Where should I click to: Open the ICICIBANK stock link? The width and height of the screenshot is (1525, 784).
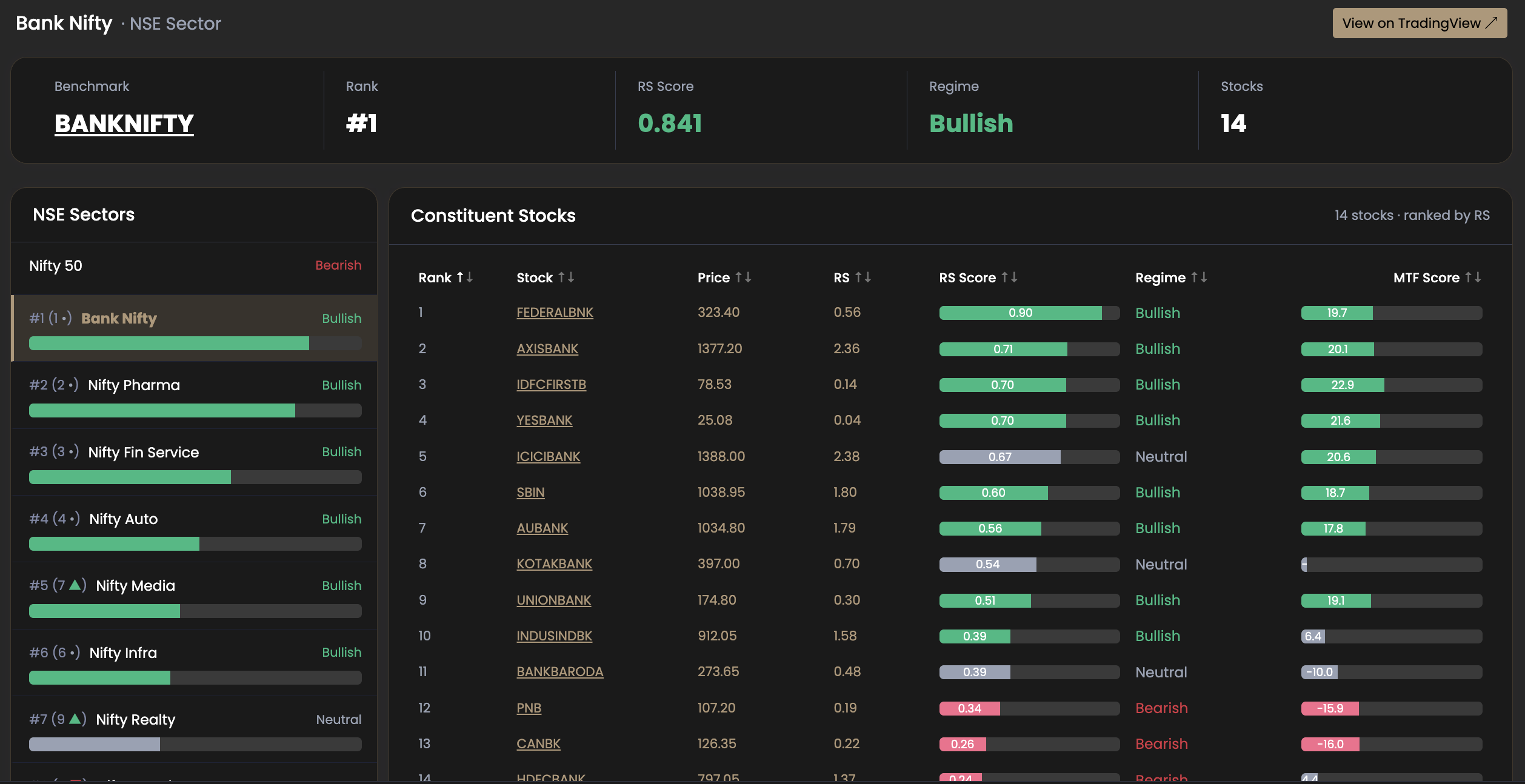click(x=548, y=457)
